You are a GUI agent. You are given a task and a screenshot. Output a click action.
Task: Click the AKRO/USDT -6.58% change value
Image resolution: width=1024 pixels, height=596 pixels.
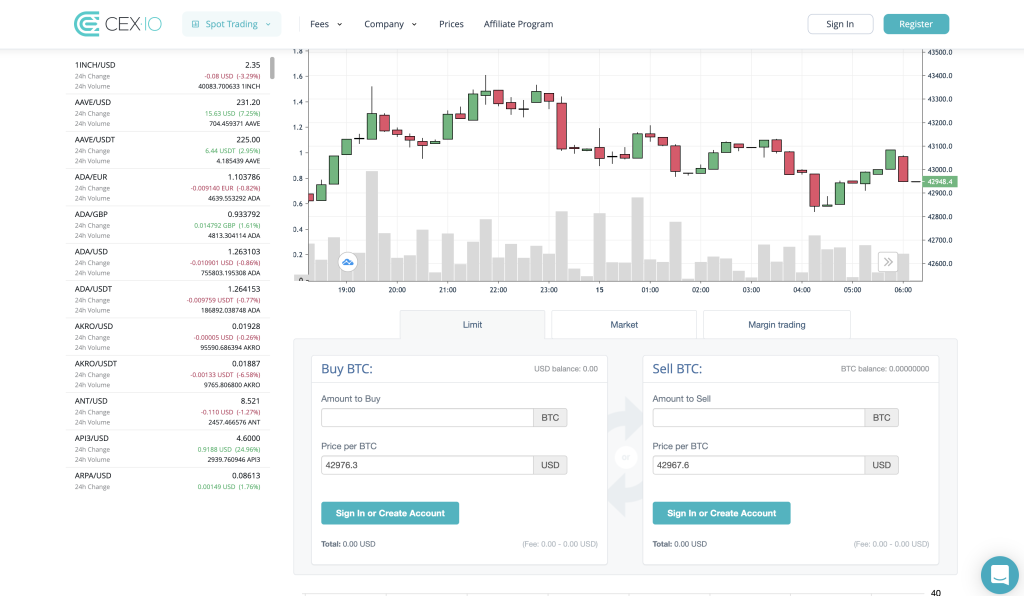(x=248, y=375)
